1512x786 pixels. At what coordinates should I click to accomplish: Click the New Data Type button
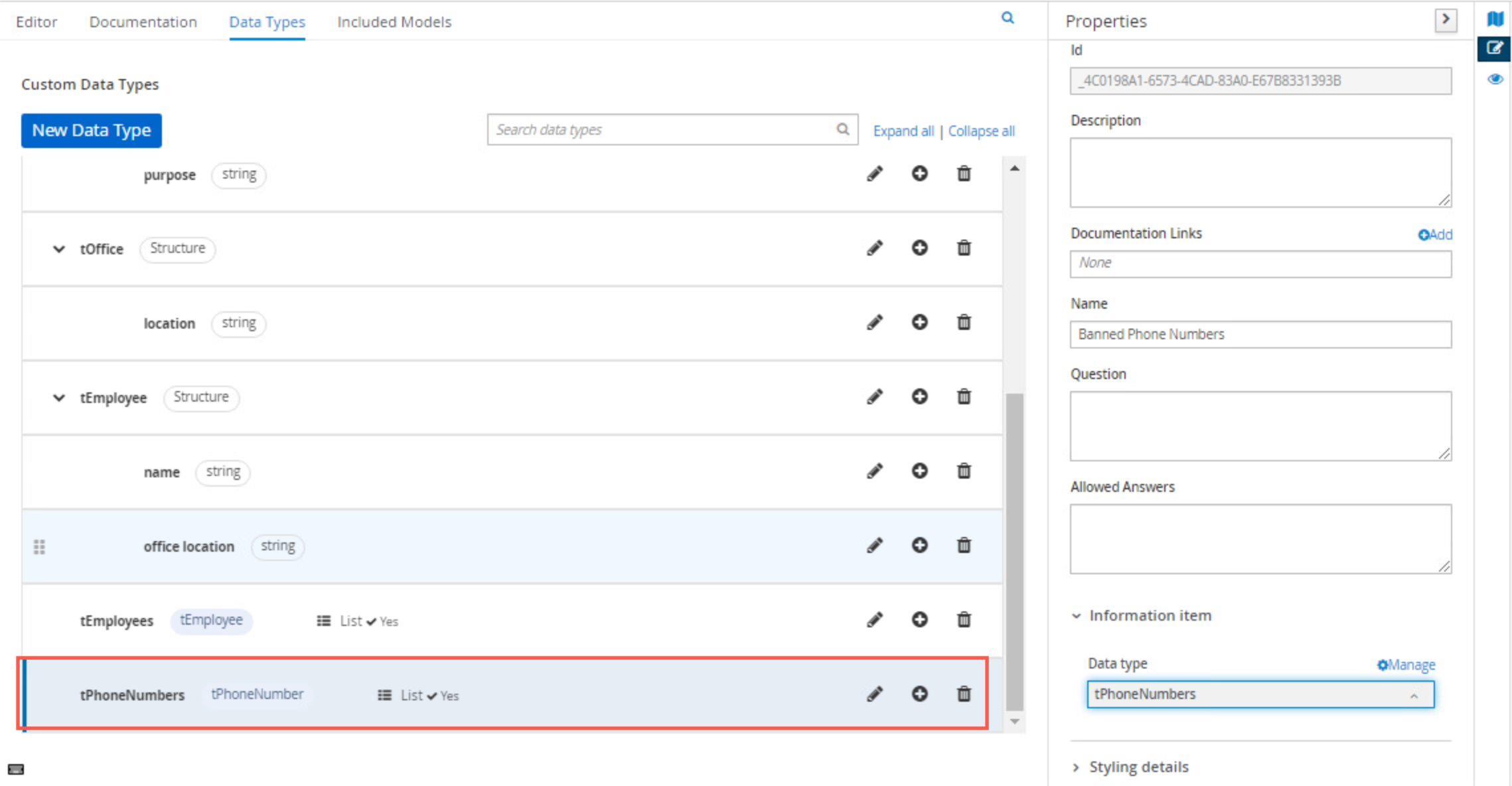pos(91,129)
